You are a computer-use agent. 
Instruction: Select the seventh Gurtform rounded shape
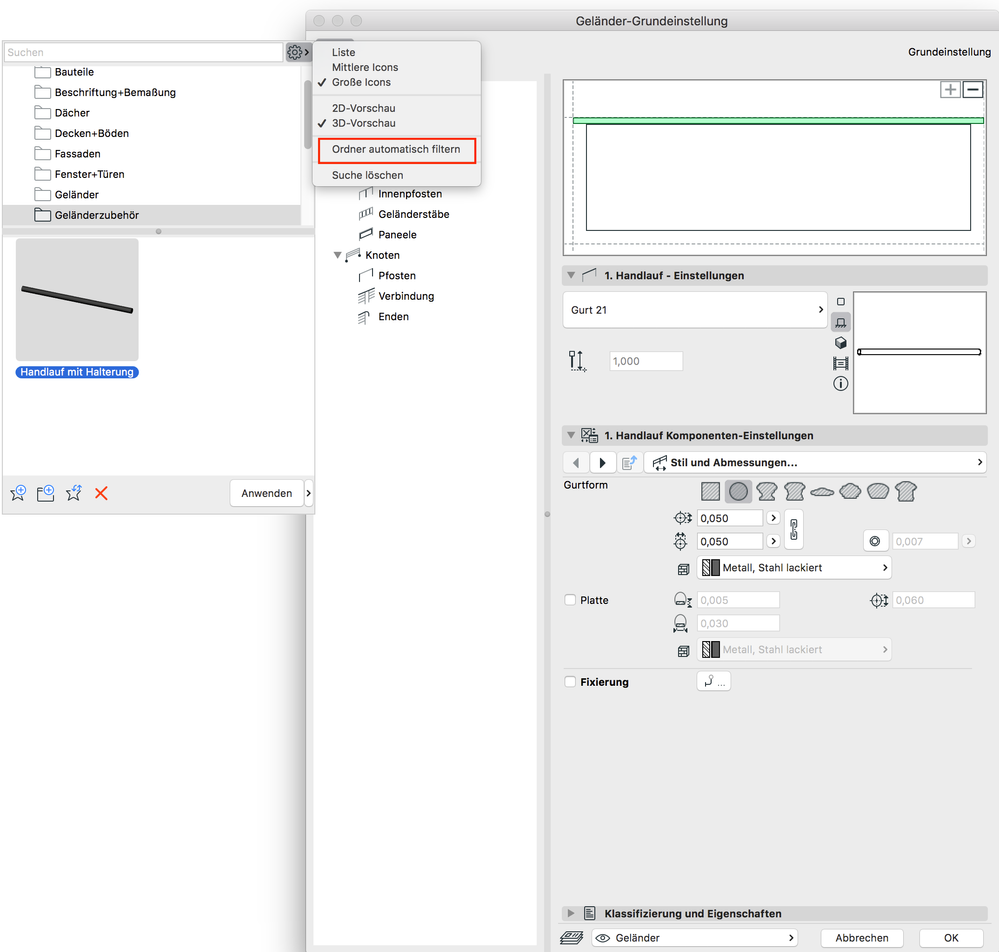click(x=878, y=491)
